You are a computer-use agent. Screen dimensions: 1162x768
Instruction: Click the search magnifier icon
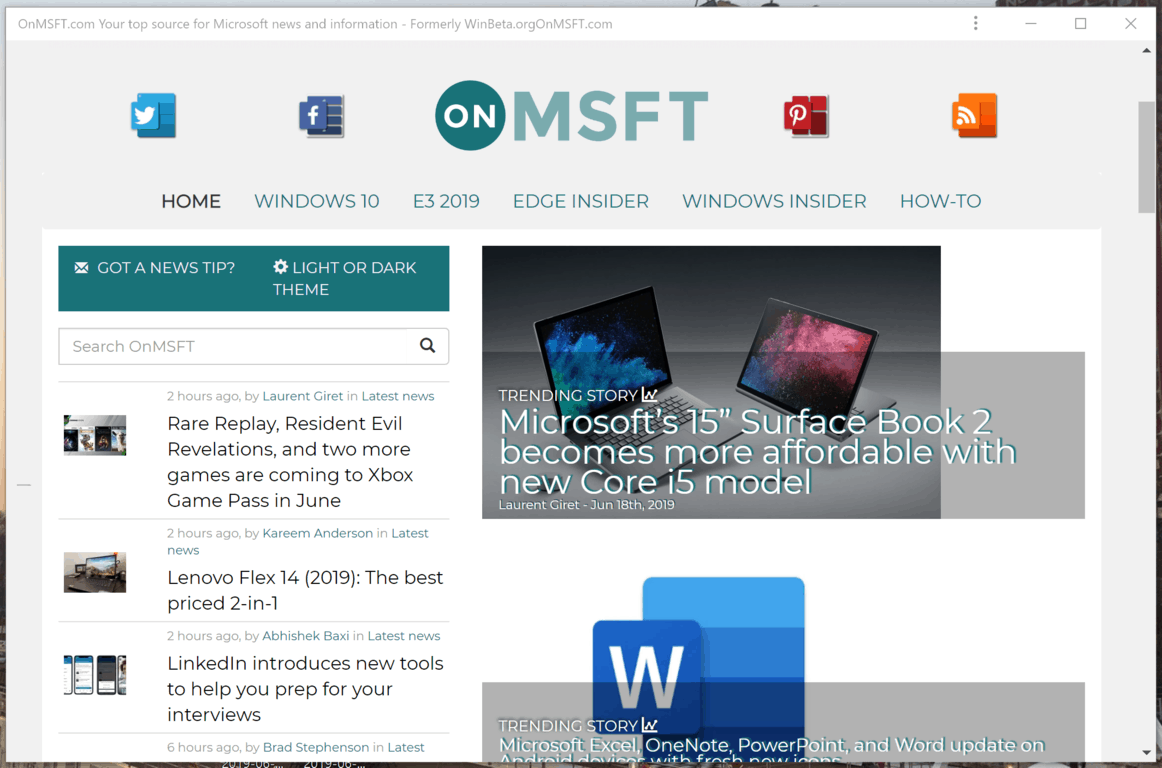point(428,345)
